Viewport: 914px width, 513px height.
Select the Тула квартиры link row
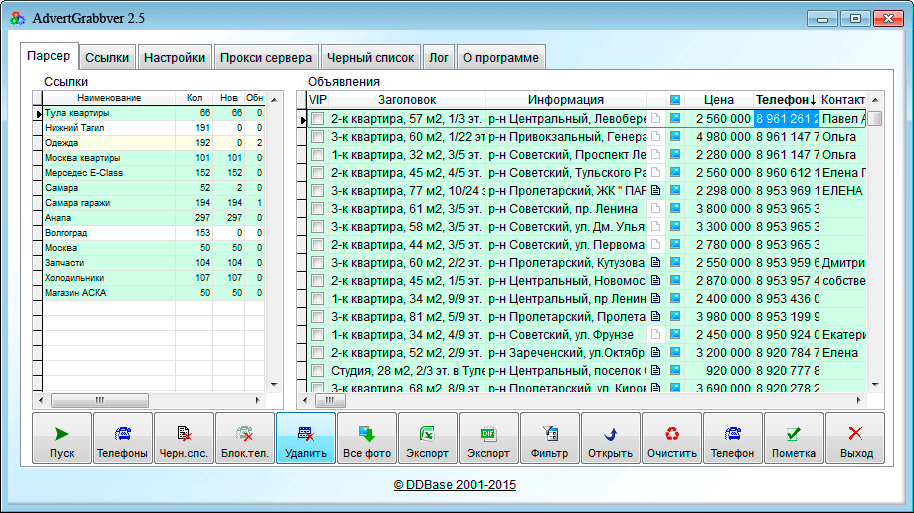pos(154,113)
